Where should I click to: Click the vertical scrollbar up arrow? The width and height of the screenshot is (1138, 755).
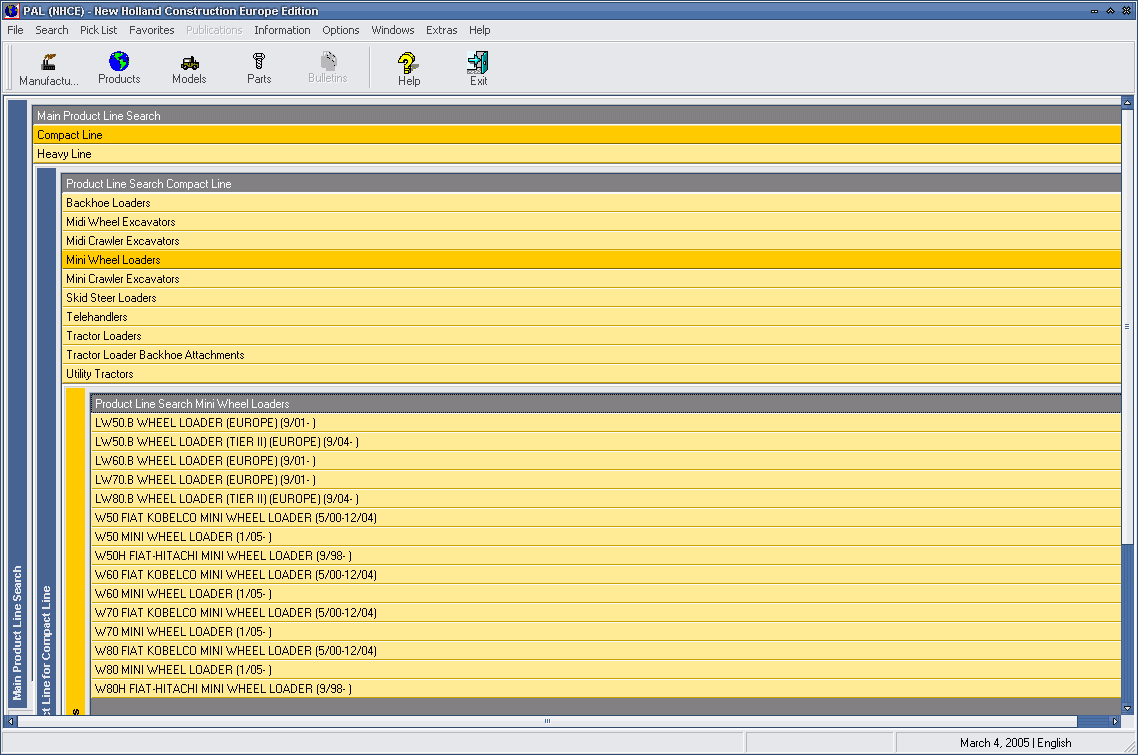[x=1127, y=102]
